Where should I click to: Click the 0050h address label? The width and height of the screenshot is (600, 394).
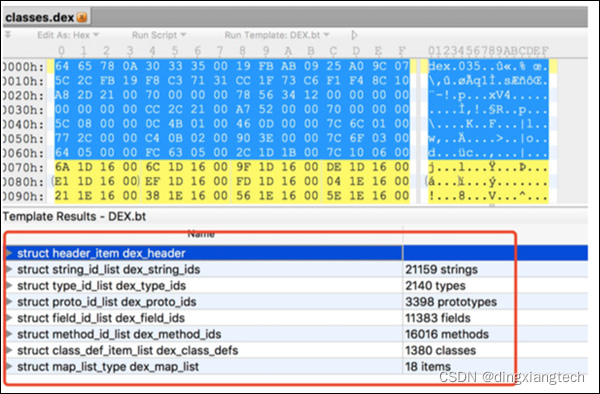point(23,138)
